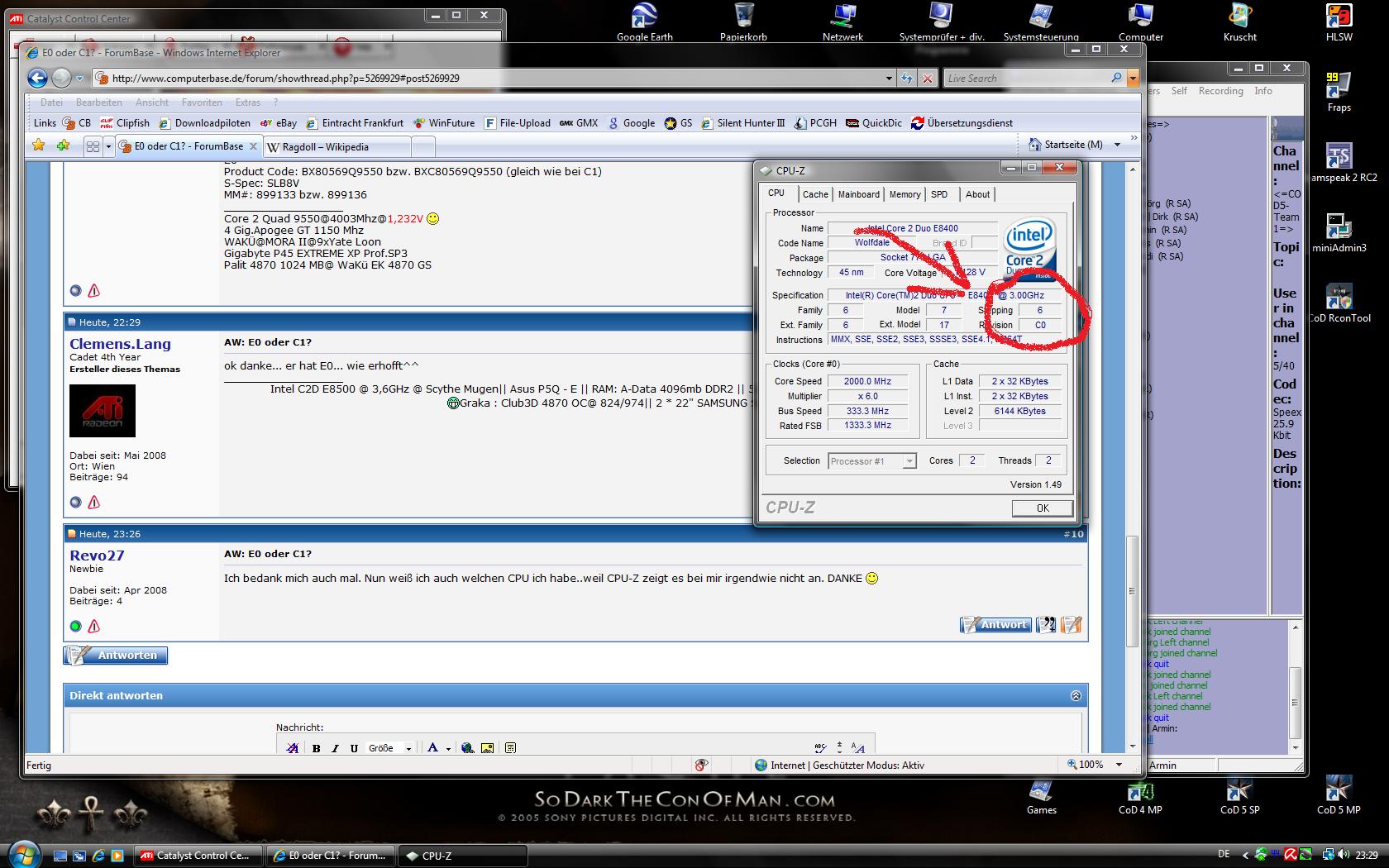Screen dimensions: 1389x868
Task: Click the browser Forward arrow button
Action: click(x=61, y=78)
